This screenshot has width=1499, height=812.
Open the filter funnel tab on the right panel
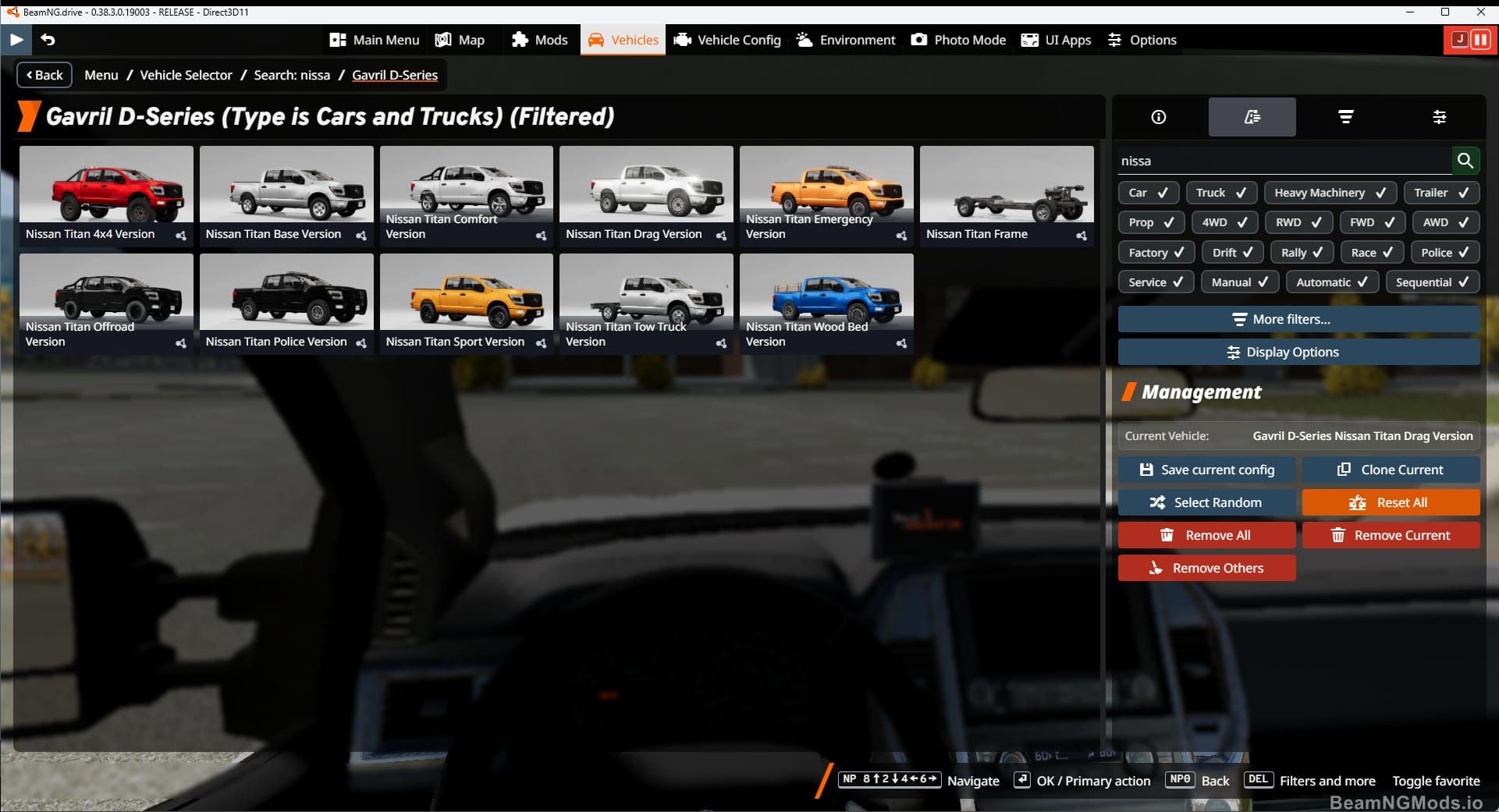point(1345,117)
